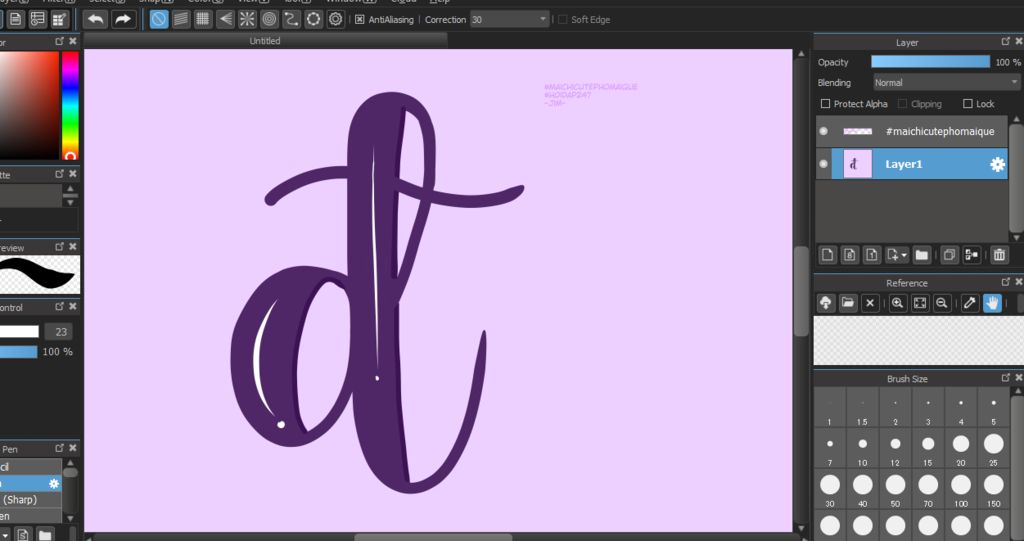Screen dimensions: 1024x541
Task: Adjust the layer Opacity slider
Action: click(931, 62)
